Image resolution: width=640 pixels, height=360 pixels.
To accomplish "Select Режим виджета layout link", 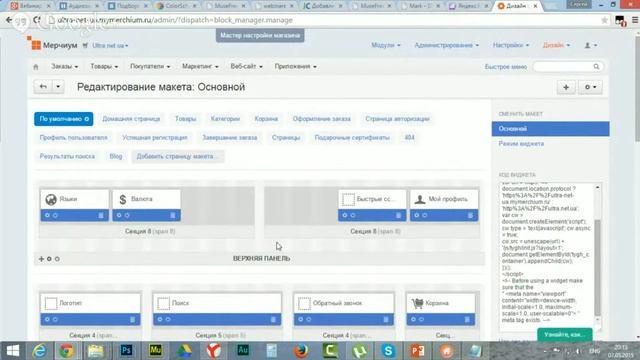I will tap(521, 144).
